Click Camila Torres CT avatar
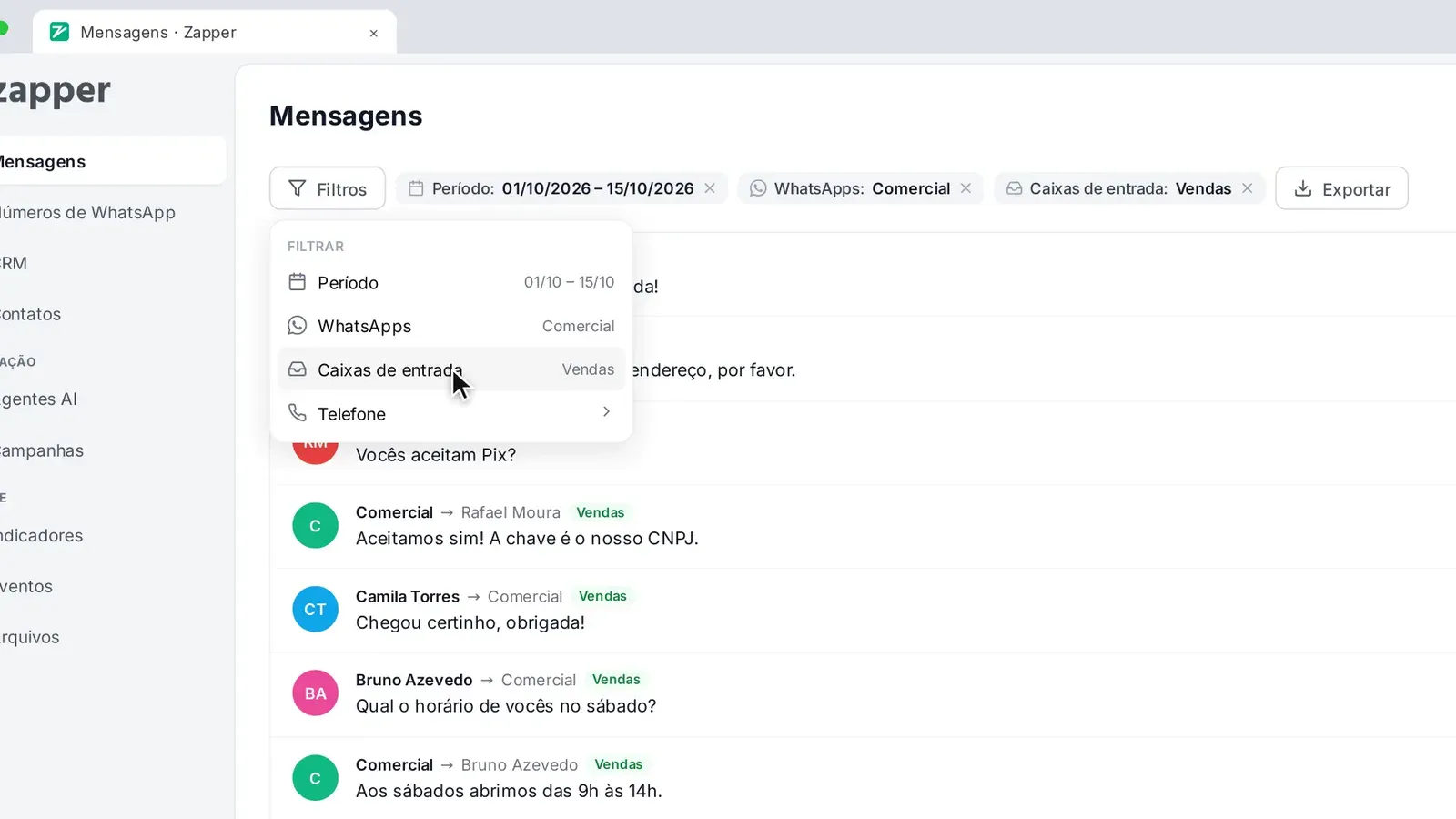Image resolution: width=1456 pixels, height=819 pixels. point(315,609)
